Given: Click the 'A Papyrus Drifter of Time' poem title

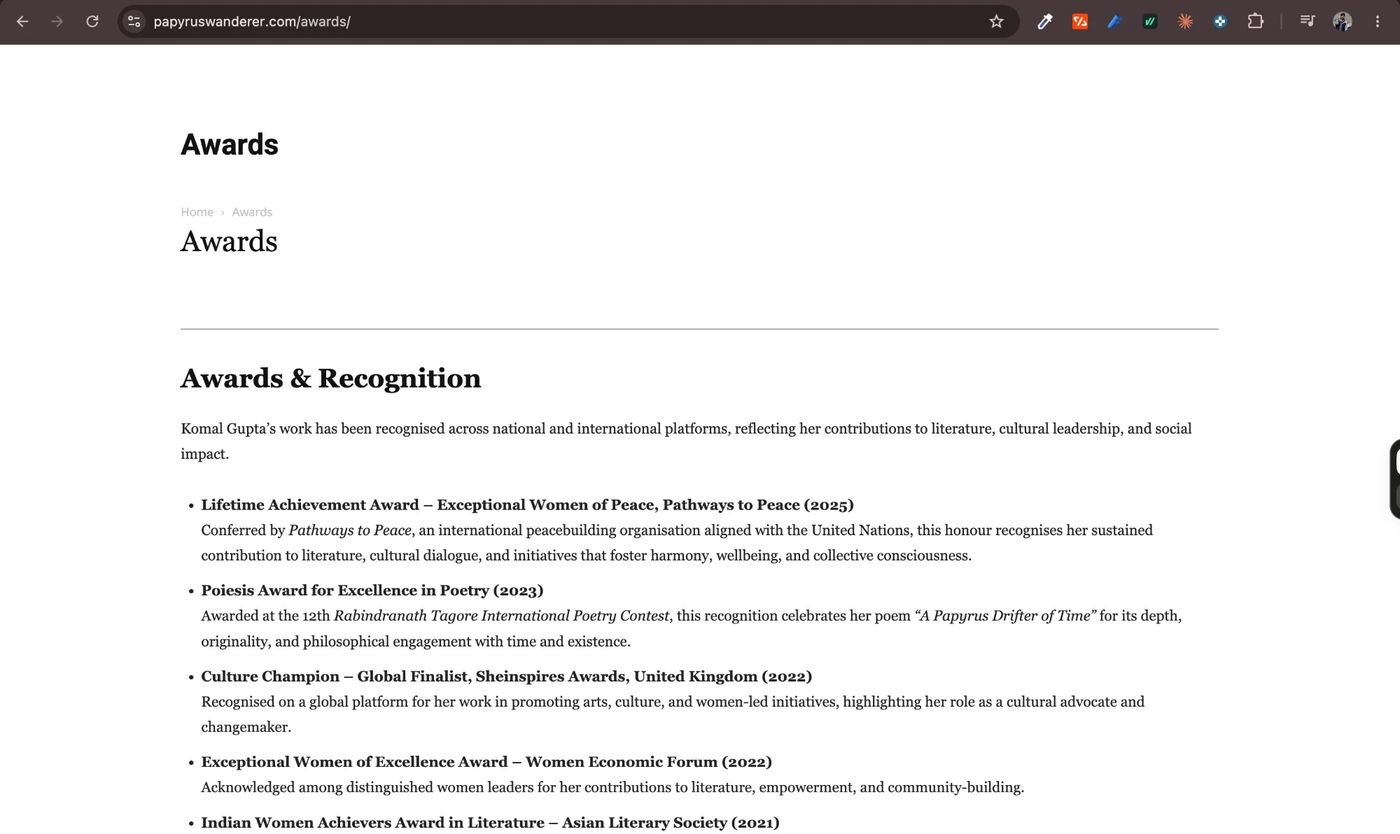Looking at the screenshot, I should pyautogui.click(x=1005, y=616).
